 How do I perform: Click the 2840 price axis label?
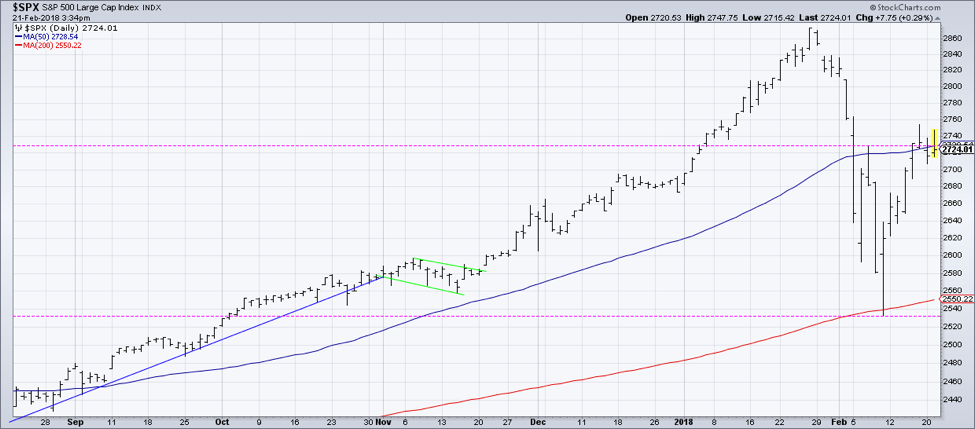(x=953, y=55)
